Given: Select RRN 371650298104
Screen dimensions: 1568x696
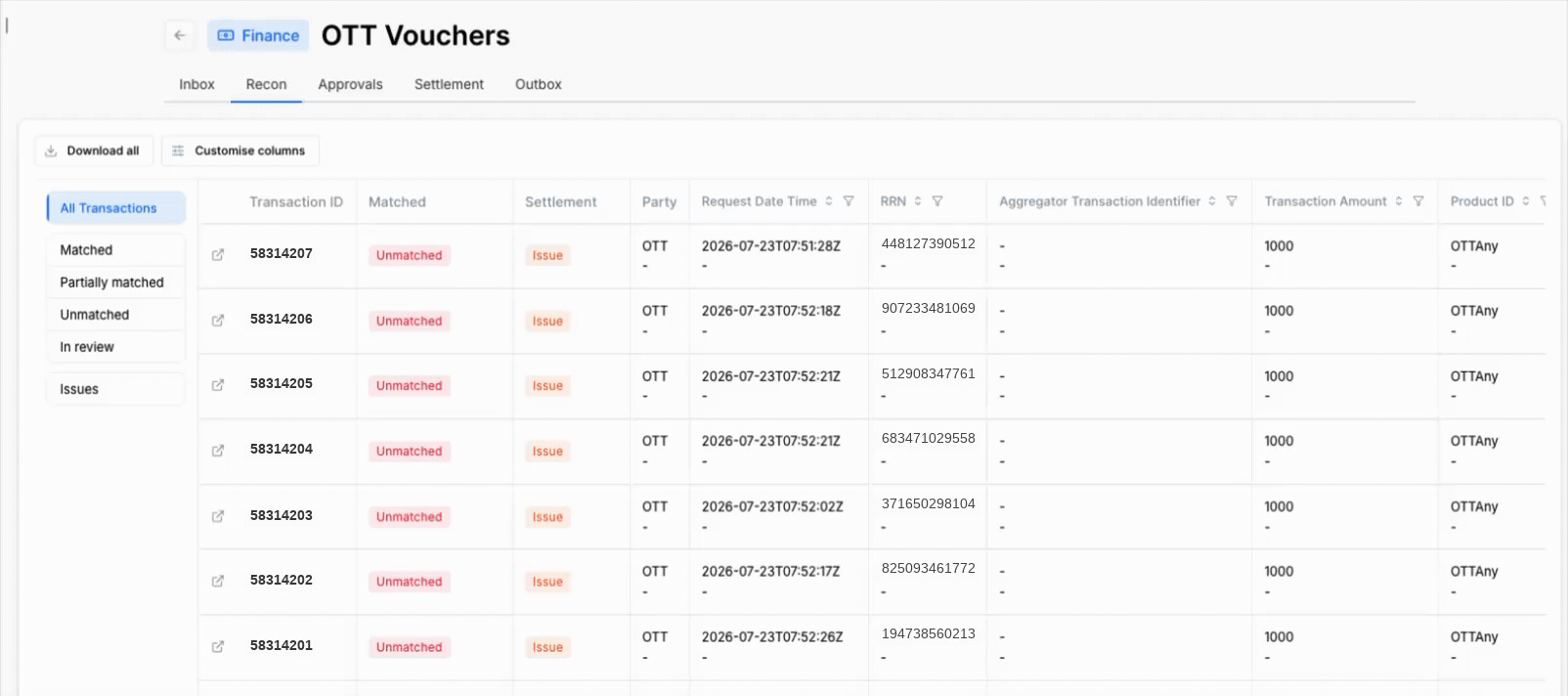Looking at the screenshot, I should [x=929, y=503].
